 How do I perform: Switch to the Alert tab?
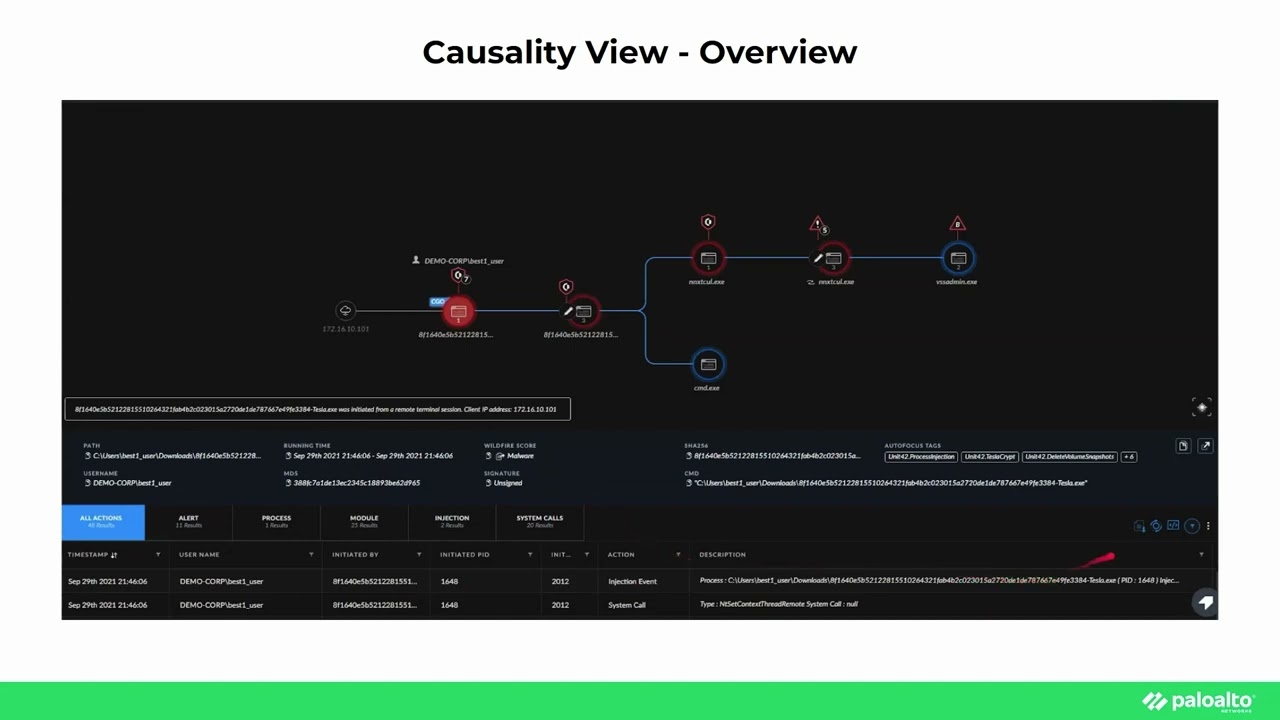[188, 521]
